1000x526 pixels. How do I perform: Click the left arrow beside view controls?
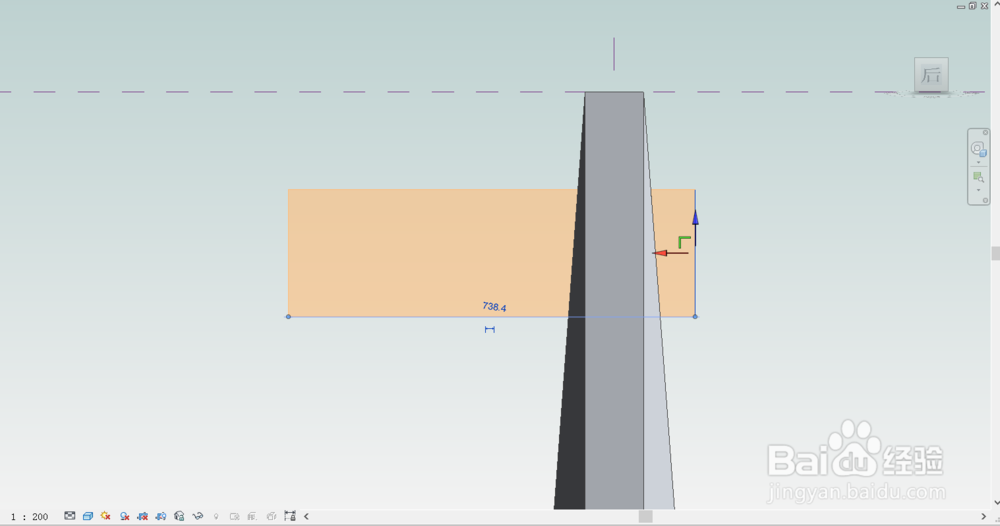click(x=306, y=516)
